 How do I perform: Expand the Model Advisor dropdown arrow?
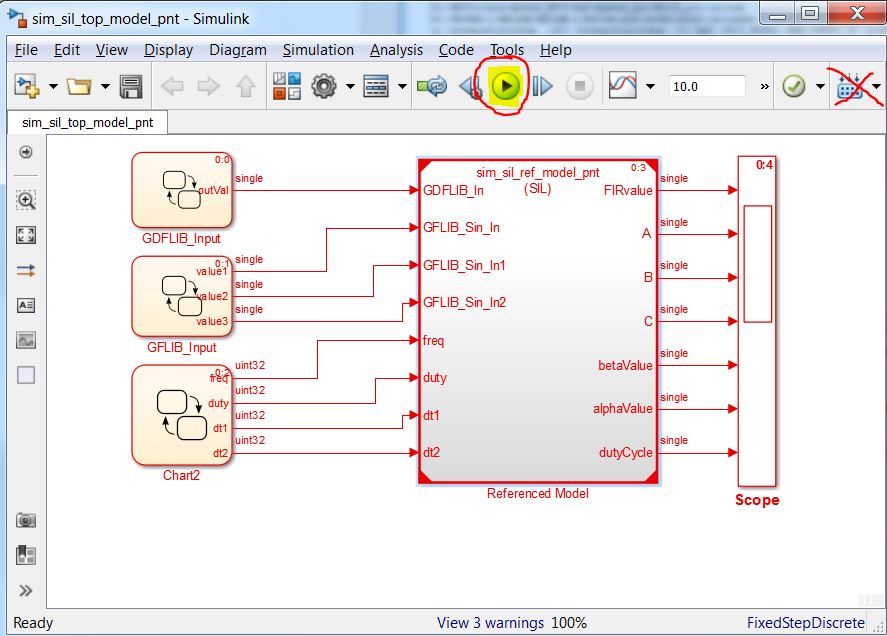(x=820, y=87)
